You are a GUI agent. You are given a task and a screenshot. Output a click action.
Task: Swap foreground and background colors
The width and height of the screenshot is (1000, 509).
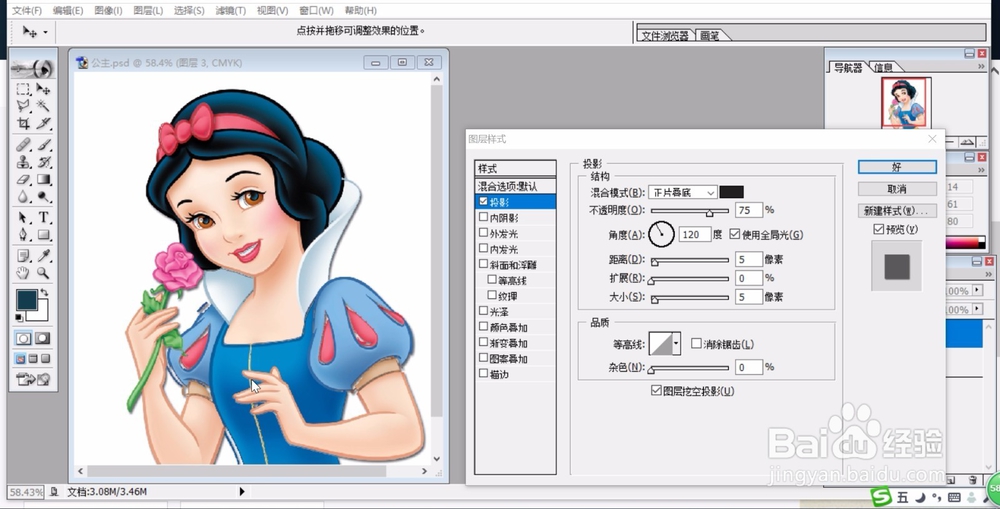[44, 293]
